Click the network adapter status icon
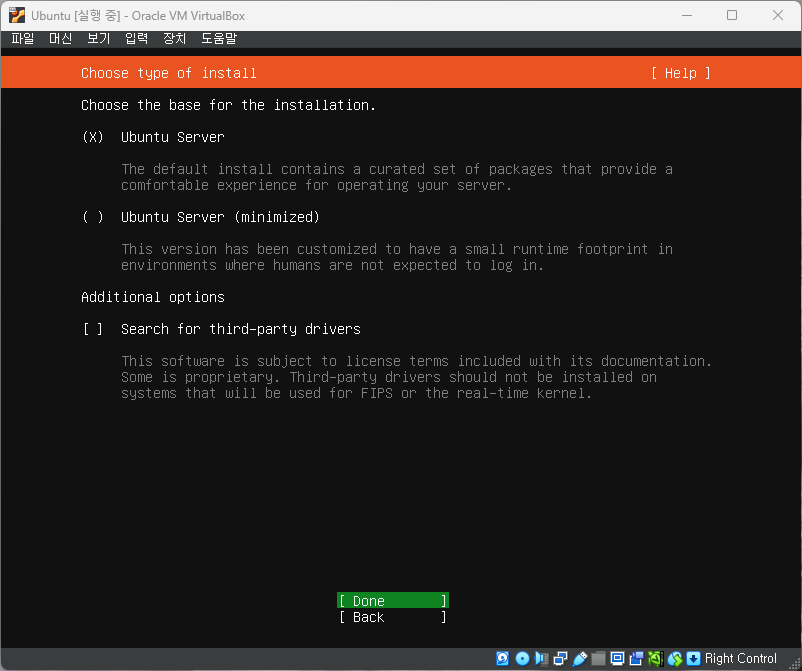Image resolution: width=802 pixels, height=671 pixels. pos(561,658)
